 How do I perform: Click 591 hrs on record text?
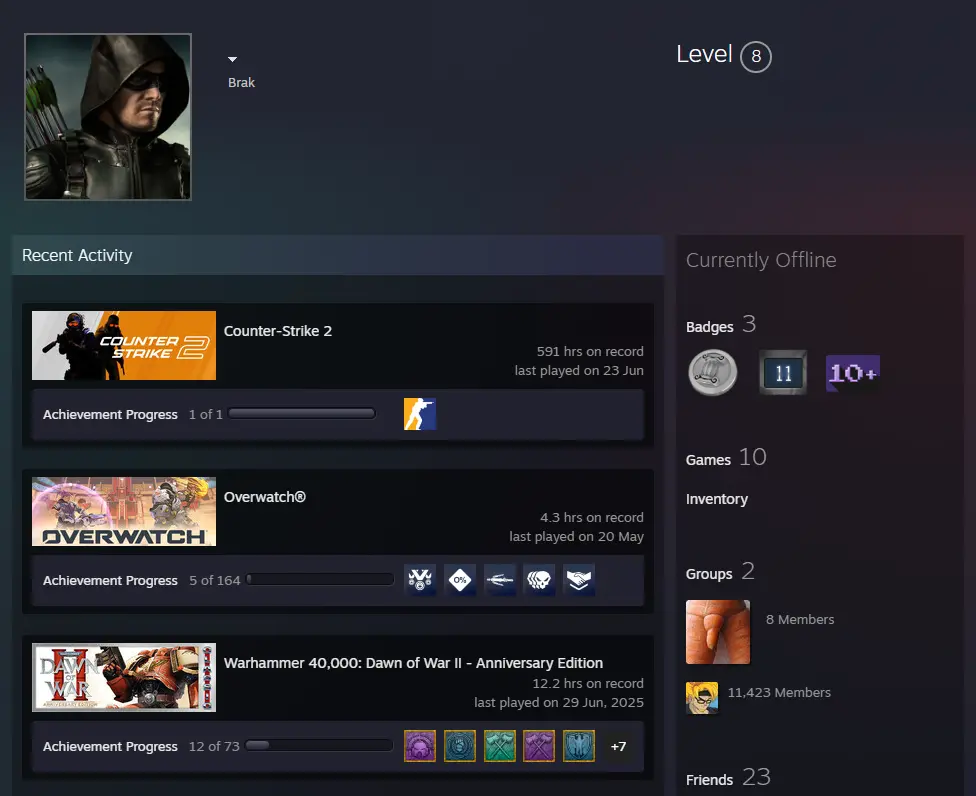(x=590, y=351)
